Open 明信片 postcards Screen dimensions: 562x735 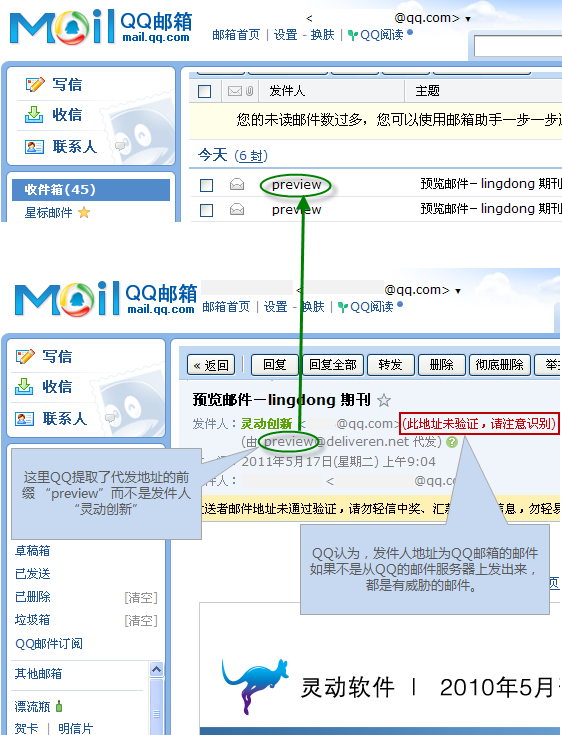coord(75,728)
